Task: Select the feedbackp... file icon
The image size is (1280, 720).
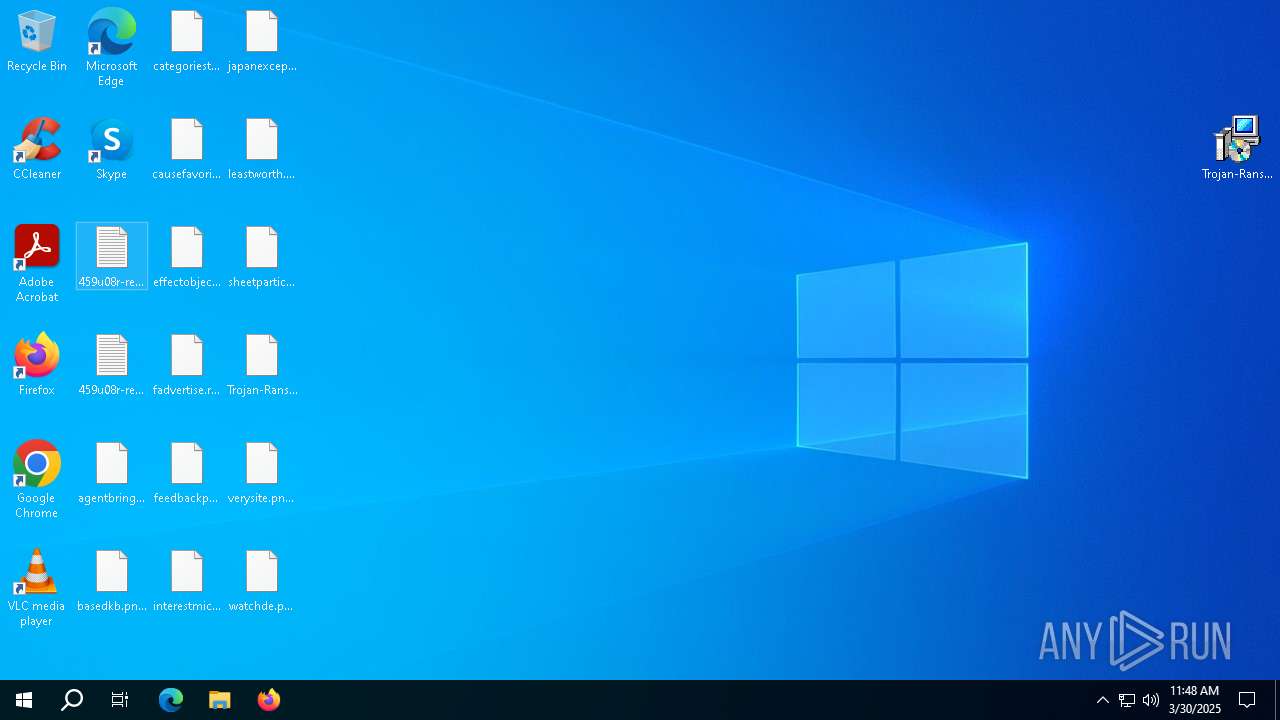Action: click(x=186, y=474)
